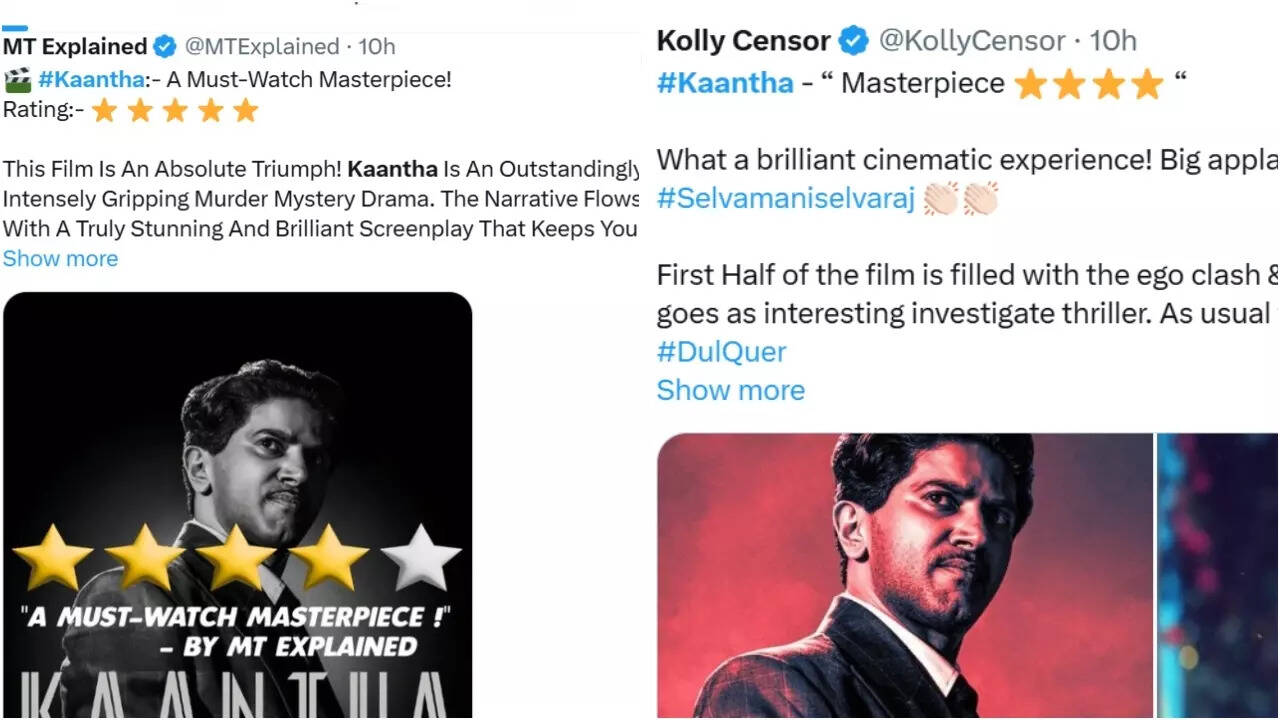Open the @MTExplained handle

tap(262, 47)
